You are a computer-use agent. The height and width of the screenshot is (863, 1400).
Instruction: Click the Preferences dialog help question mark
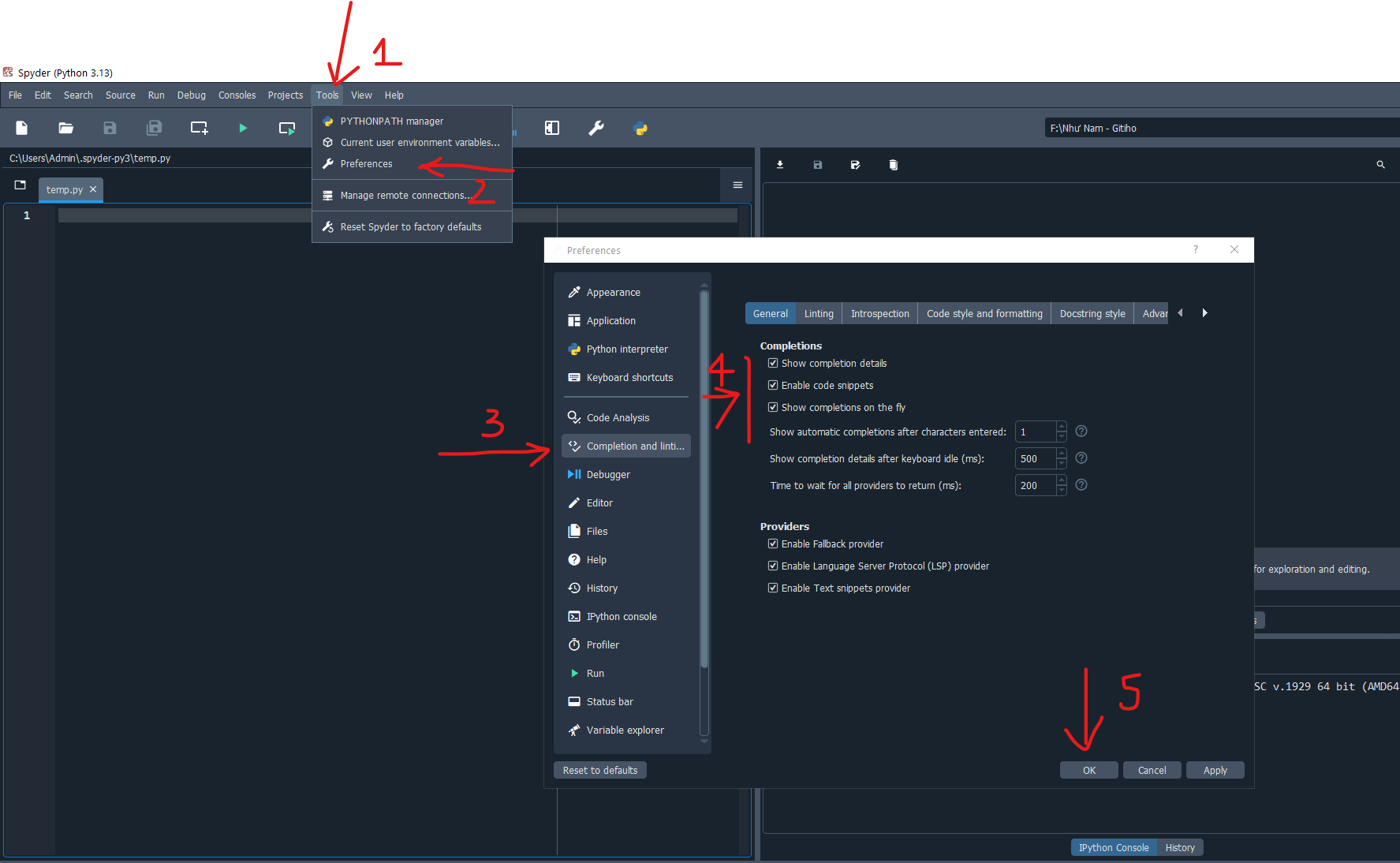(1196, 249)
